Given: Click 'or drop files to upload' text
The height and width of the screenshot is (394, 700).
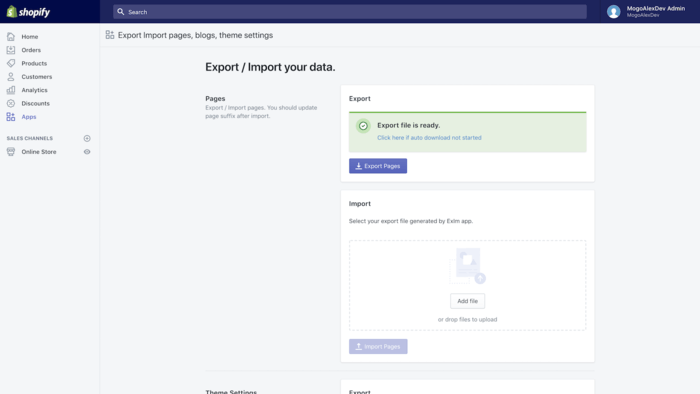Looking at the screenshot, I should coord(467,319).
